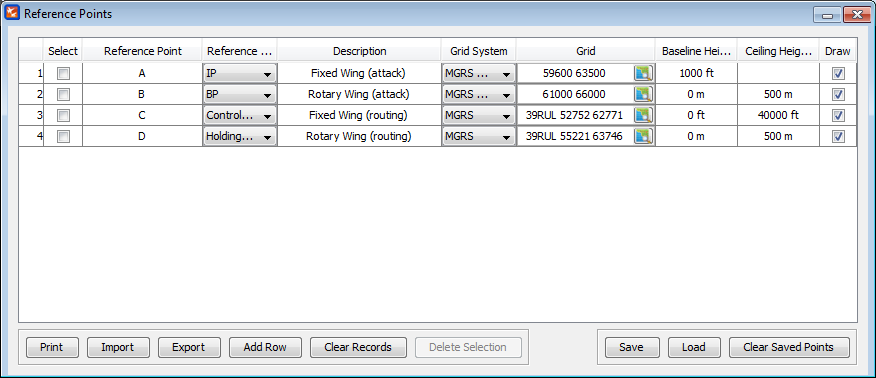Click the Baseline Hei... column header
Viewport: 876px width, 378px height.
point(696,51)
